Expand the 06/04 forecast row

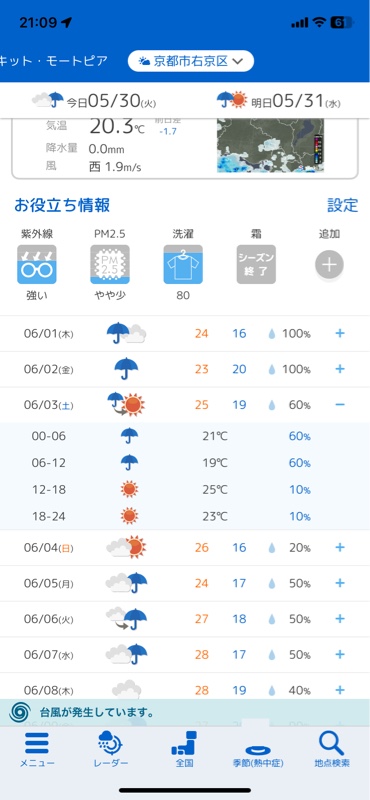[340, 547]
